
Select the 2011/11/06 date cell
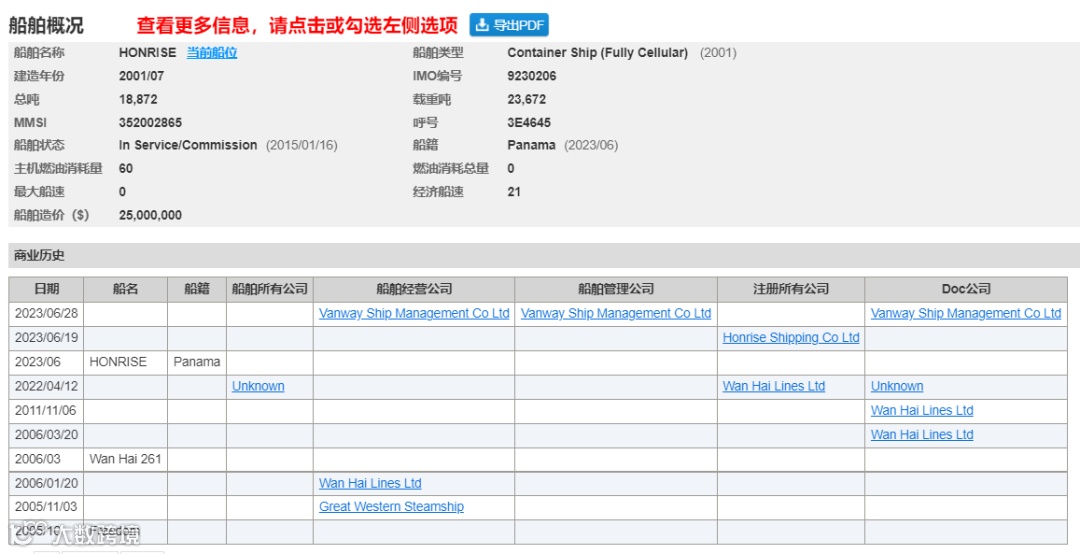[46, 411]
